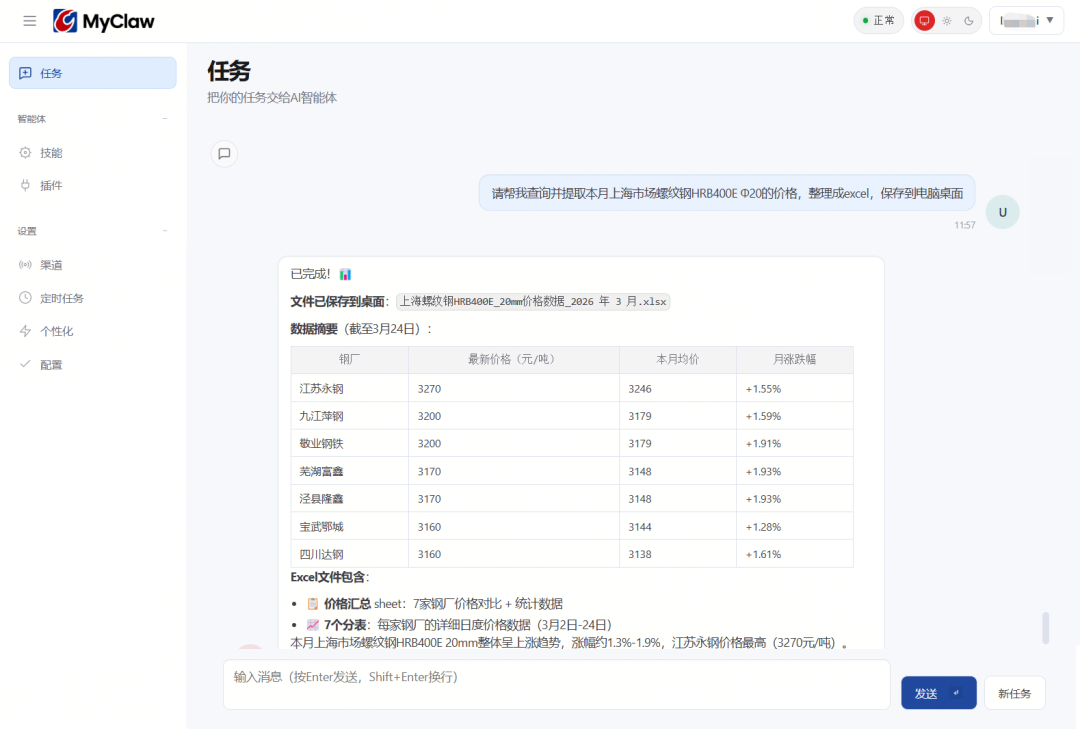This screenshot has height=729, width=1080.
Task: Click the +1.28% change value
Action: tap(763, 526)
